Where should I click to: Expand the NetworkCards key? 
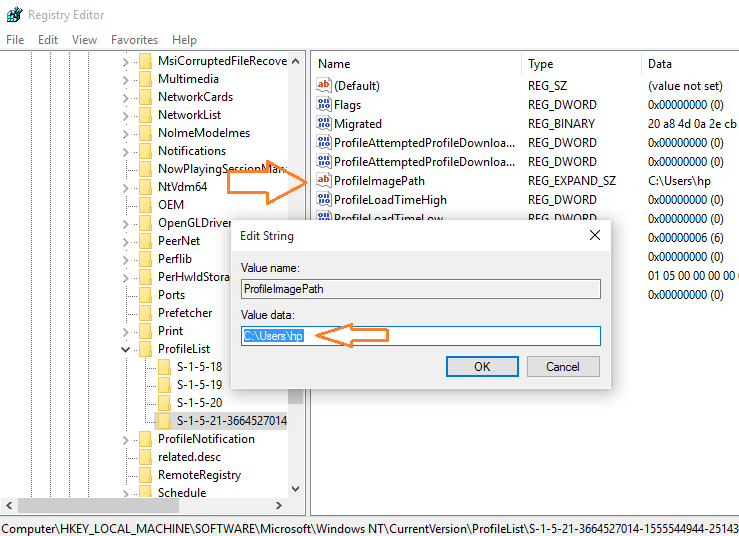125,98
